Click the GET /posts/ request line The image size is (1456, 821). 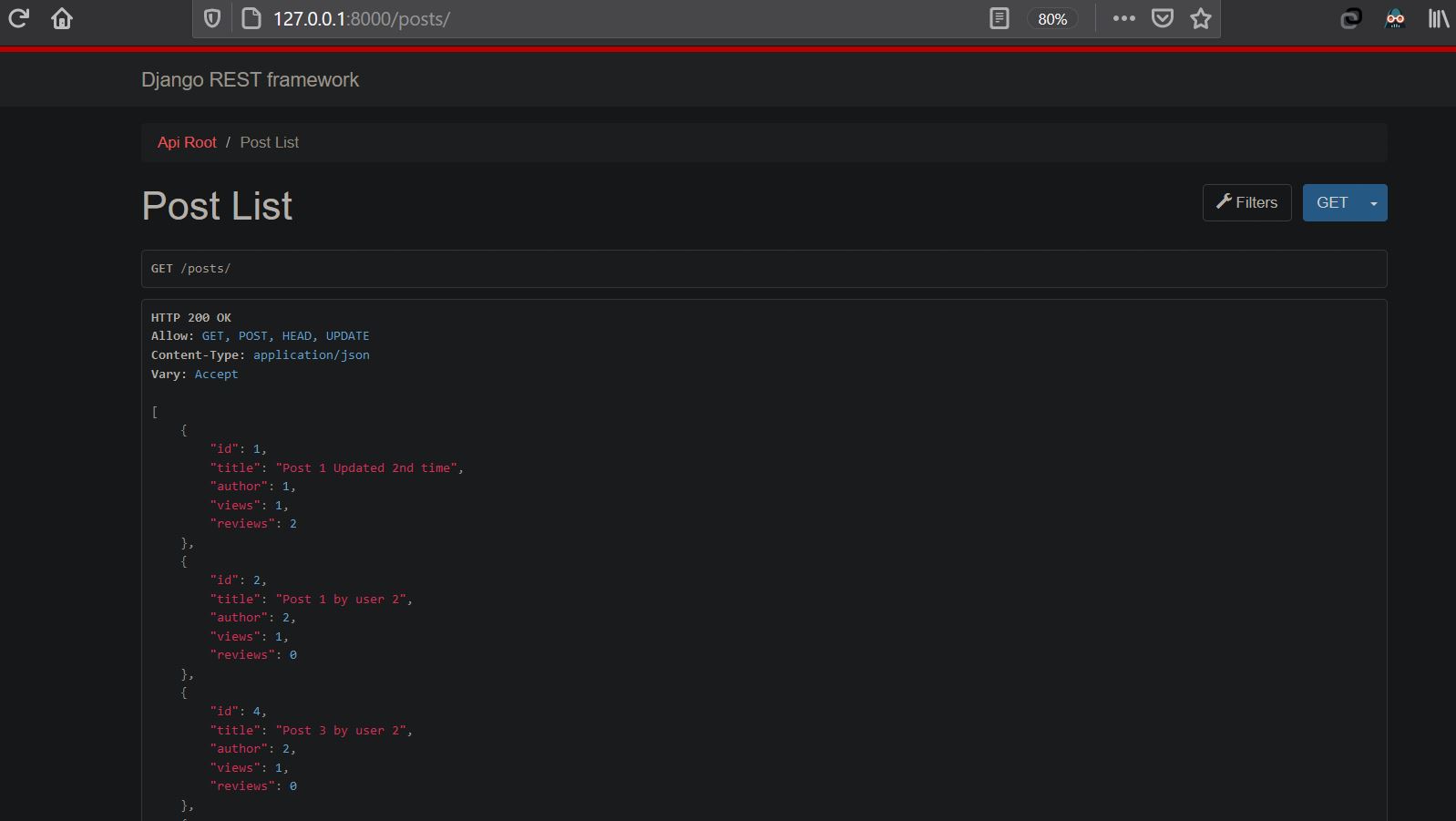191,269
